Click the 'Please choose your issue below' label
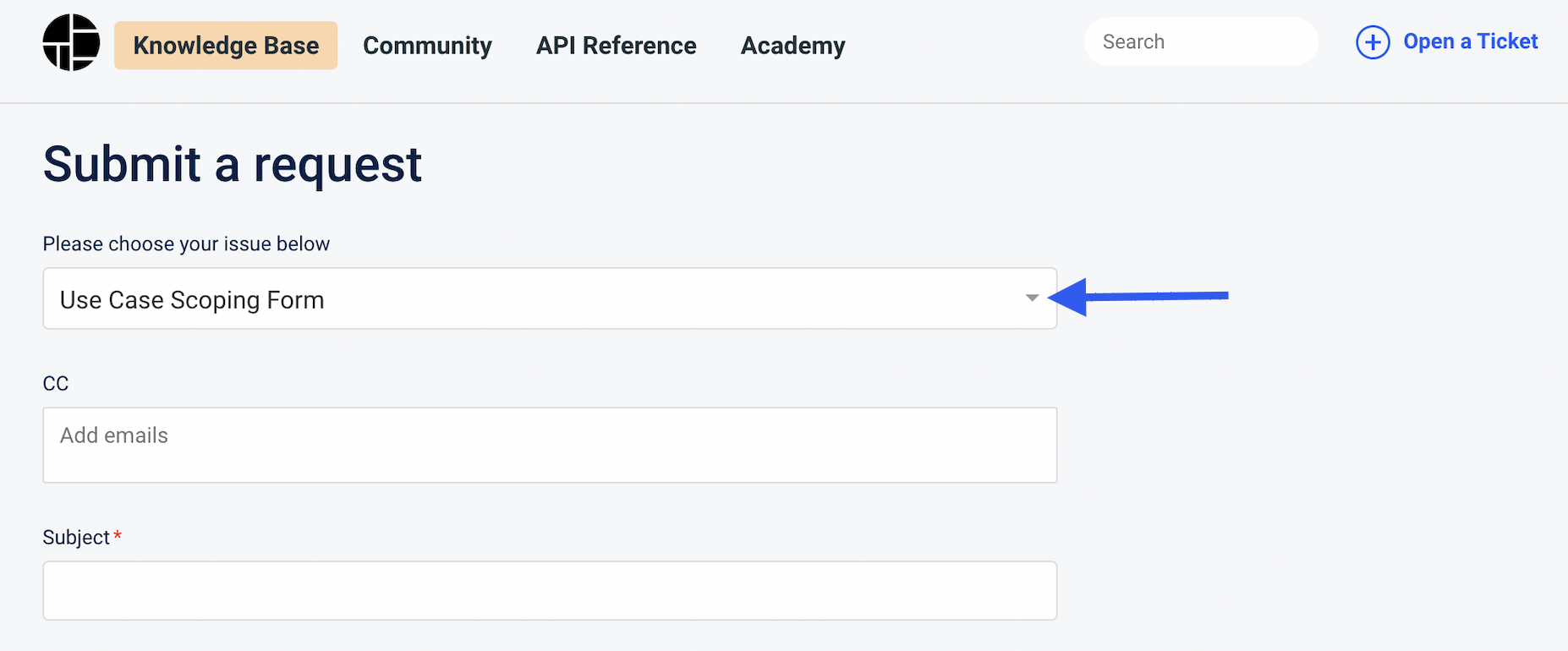 click(x=186, y=244)
